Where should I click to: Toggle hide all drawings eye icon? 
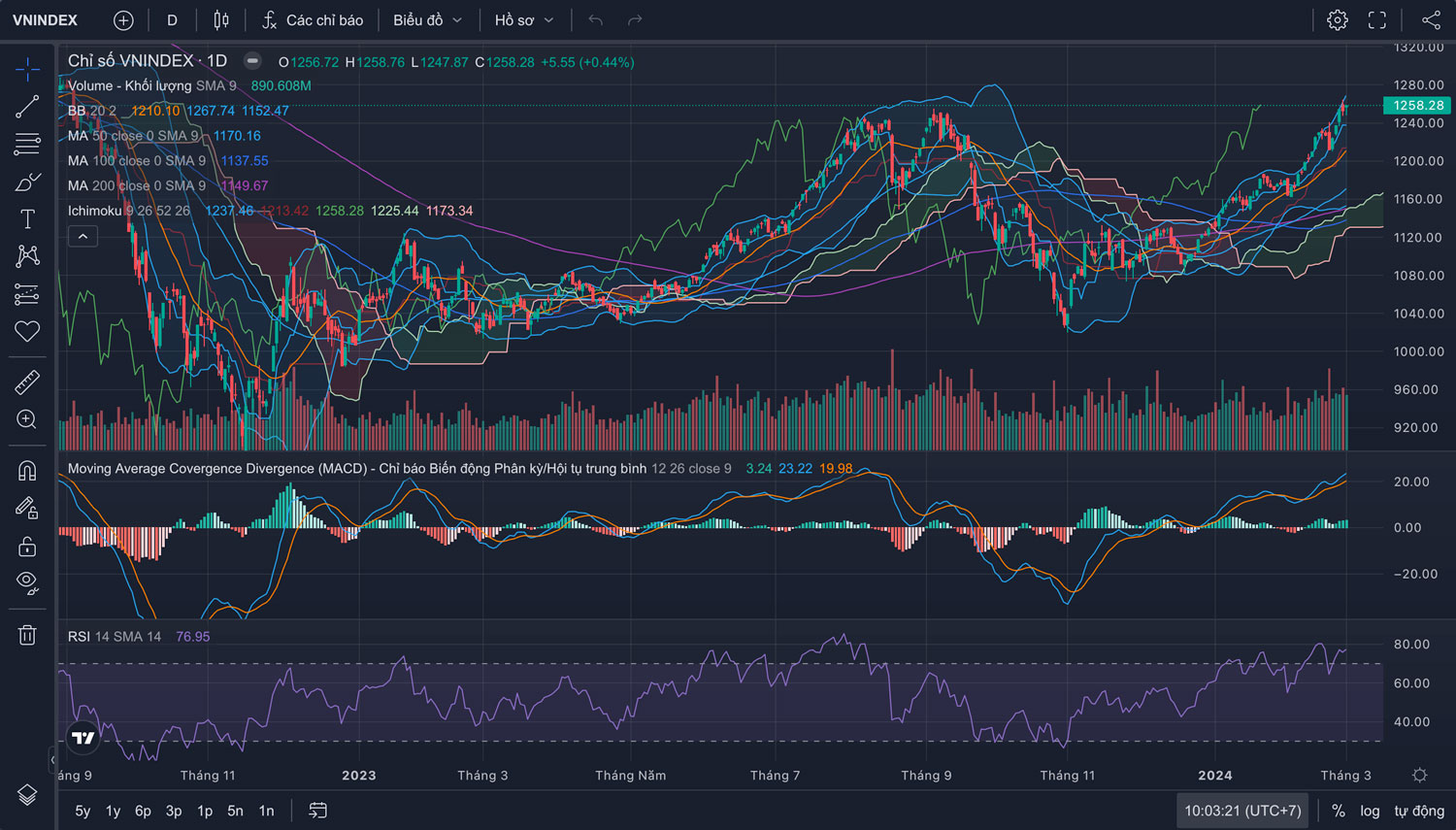point(27,582)
